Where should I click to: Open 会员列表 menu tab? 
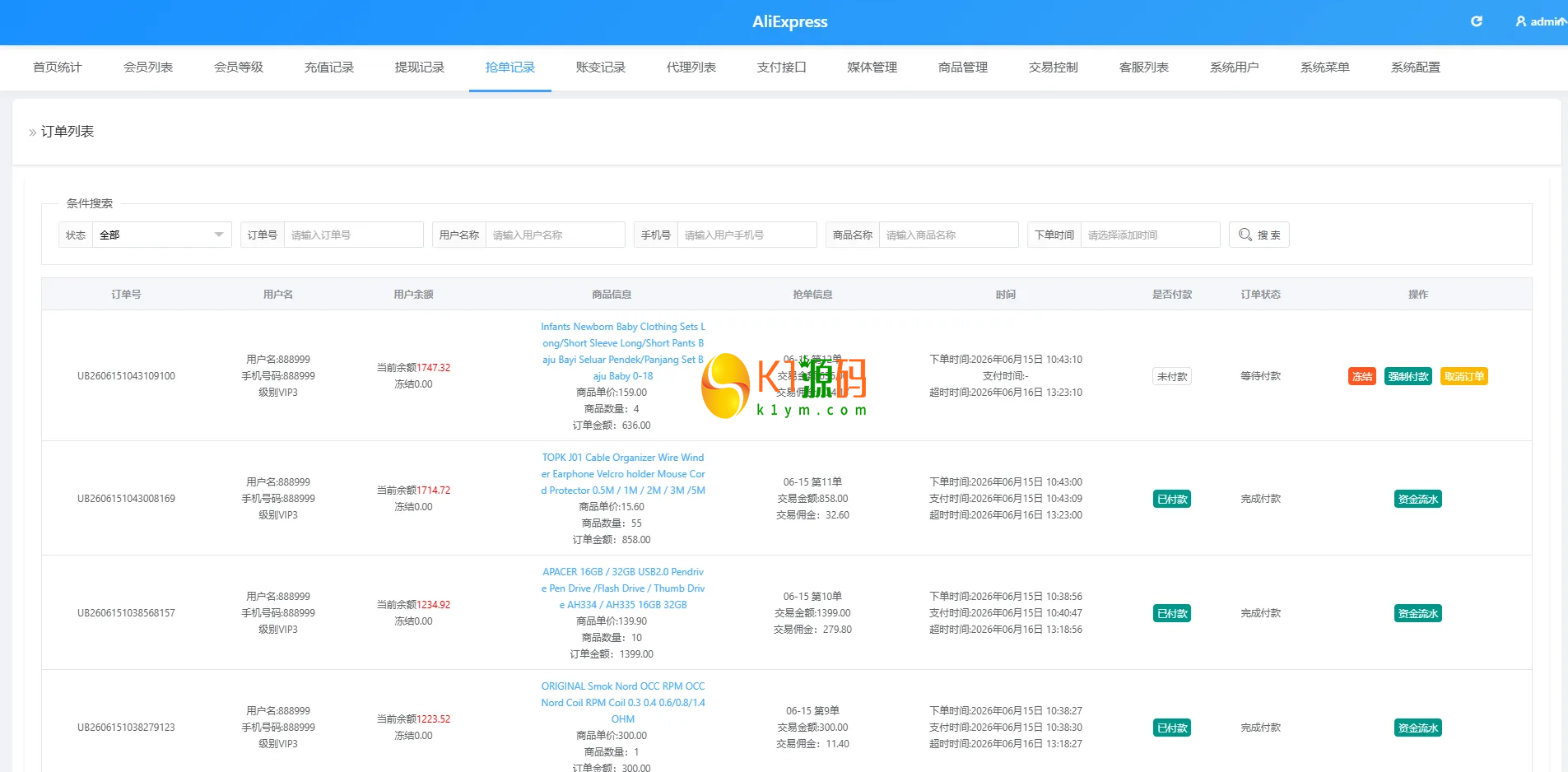point(148,67)
